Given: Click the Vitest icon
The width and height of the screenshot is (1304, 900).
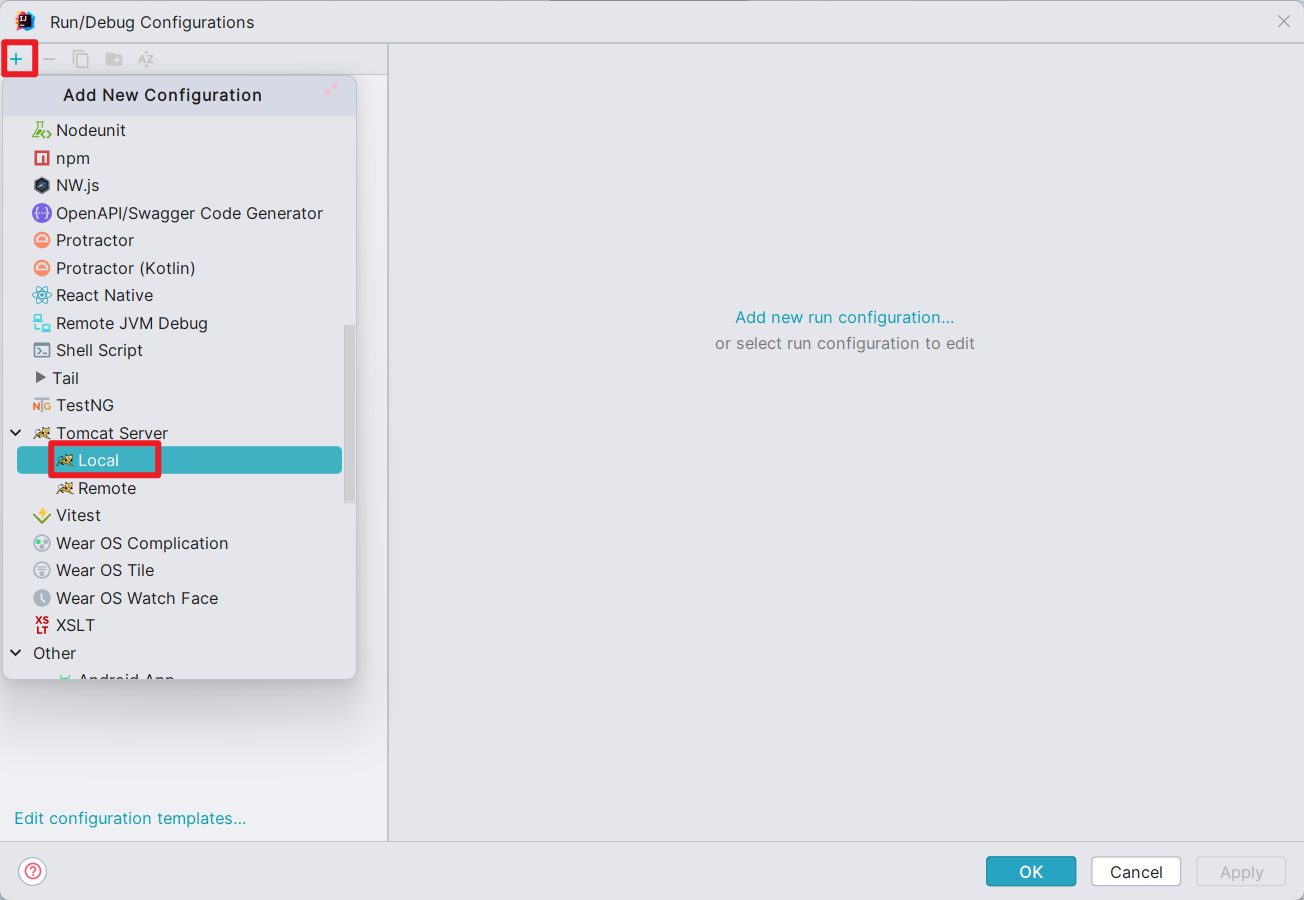Looking at the screenshot, I should [41, 515].
